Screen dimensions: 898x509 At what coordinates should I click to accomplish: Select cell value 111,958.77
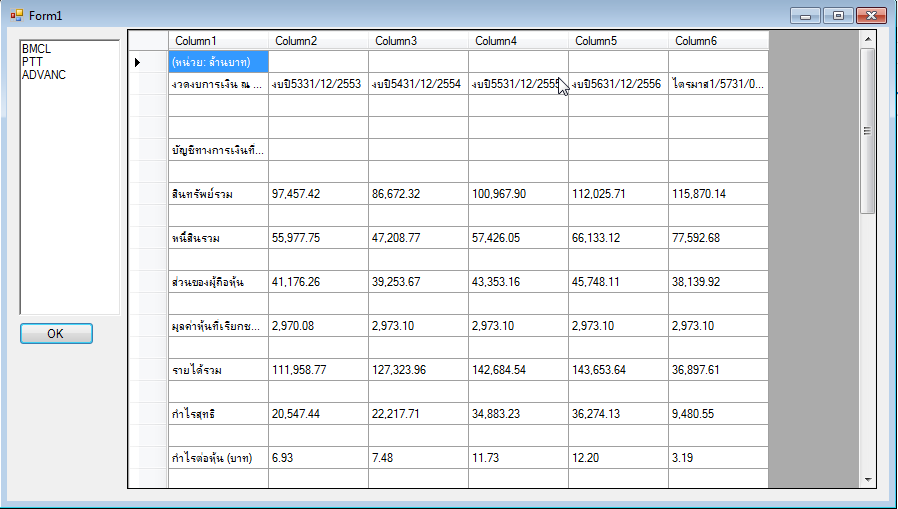point(318,370)
